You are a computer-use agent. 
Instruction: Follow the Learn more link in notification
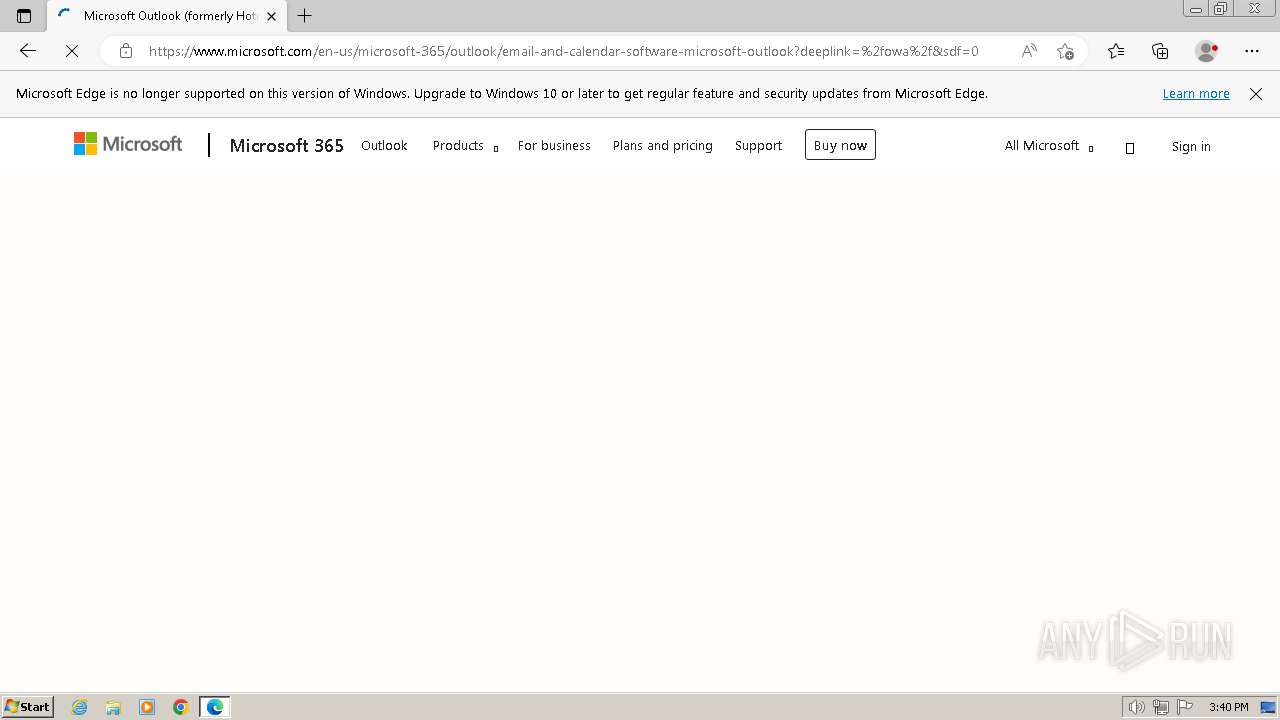1196,94
